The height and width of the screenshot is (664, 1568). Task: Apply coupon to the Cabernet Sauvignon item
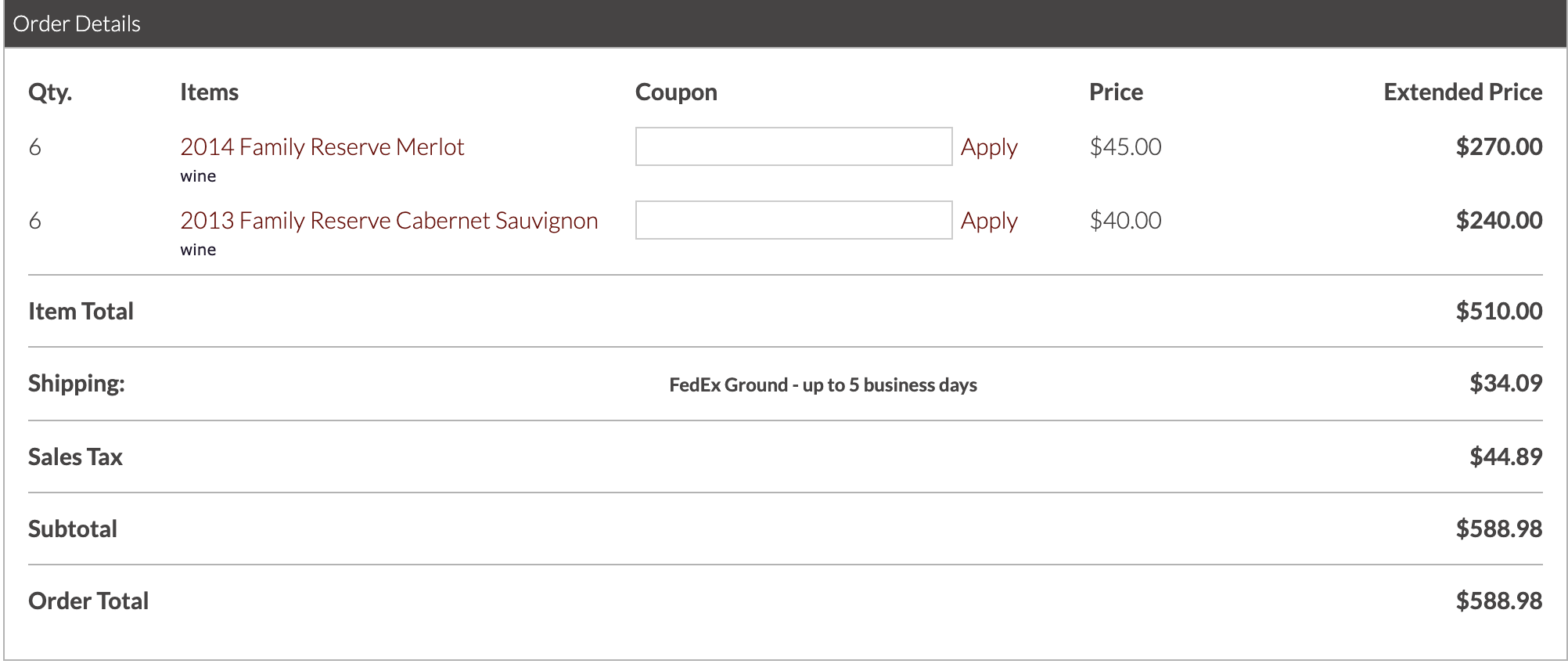click(x=989, y=222)
